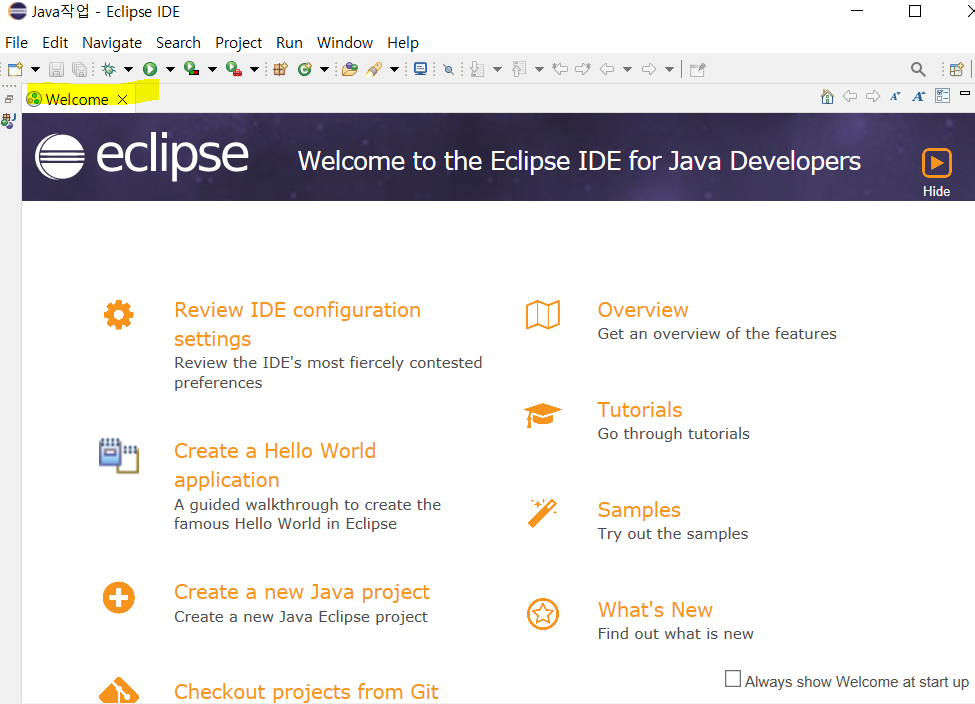Open the Project menu
Viewport: 975px width, 704px height.
(238, 42)
